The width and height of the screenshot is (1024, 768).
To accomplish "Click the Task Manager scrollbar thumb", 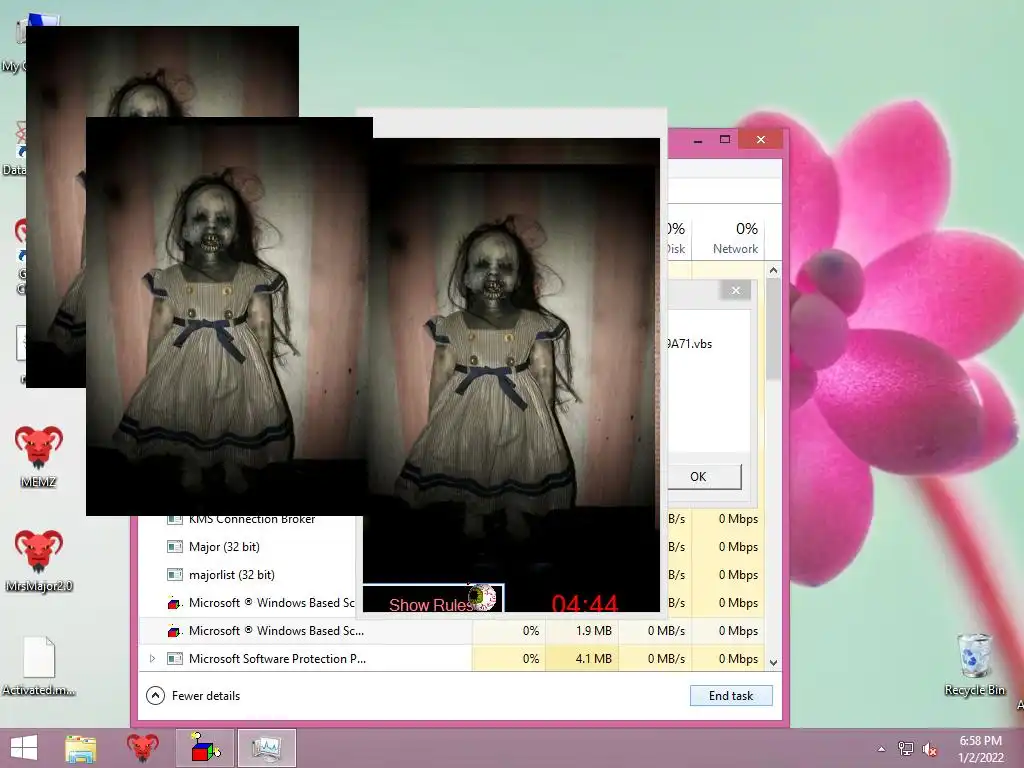I will point(773,330).
